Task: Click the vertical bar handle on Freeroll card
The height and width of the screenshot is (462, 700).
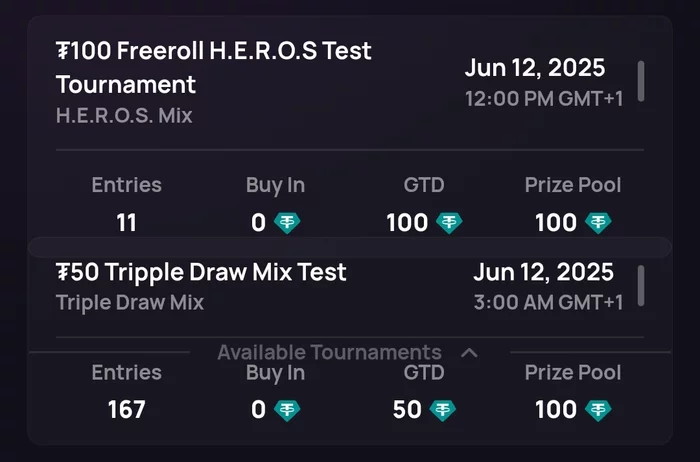Action: [x=641, y=81]
